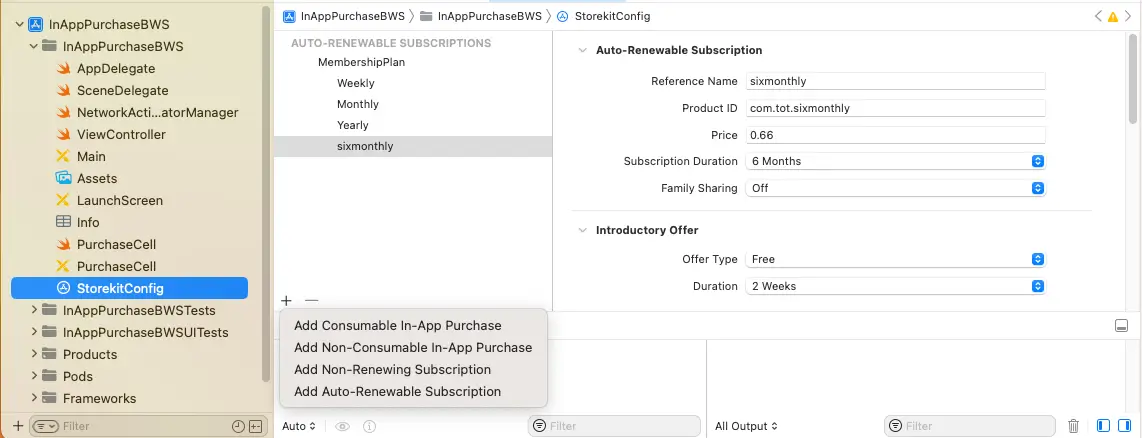Image resolution: width=1142 pixels, height=438 pixels.
Task: Collapse the InAppPurchaseBWS project root
Action: pyautogui.click(x=20, y=25)
